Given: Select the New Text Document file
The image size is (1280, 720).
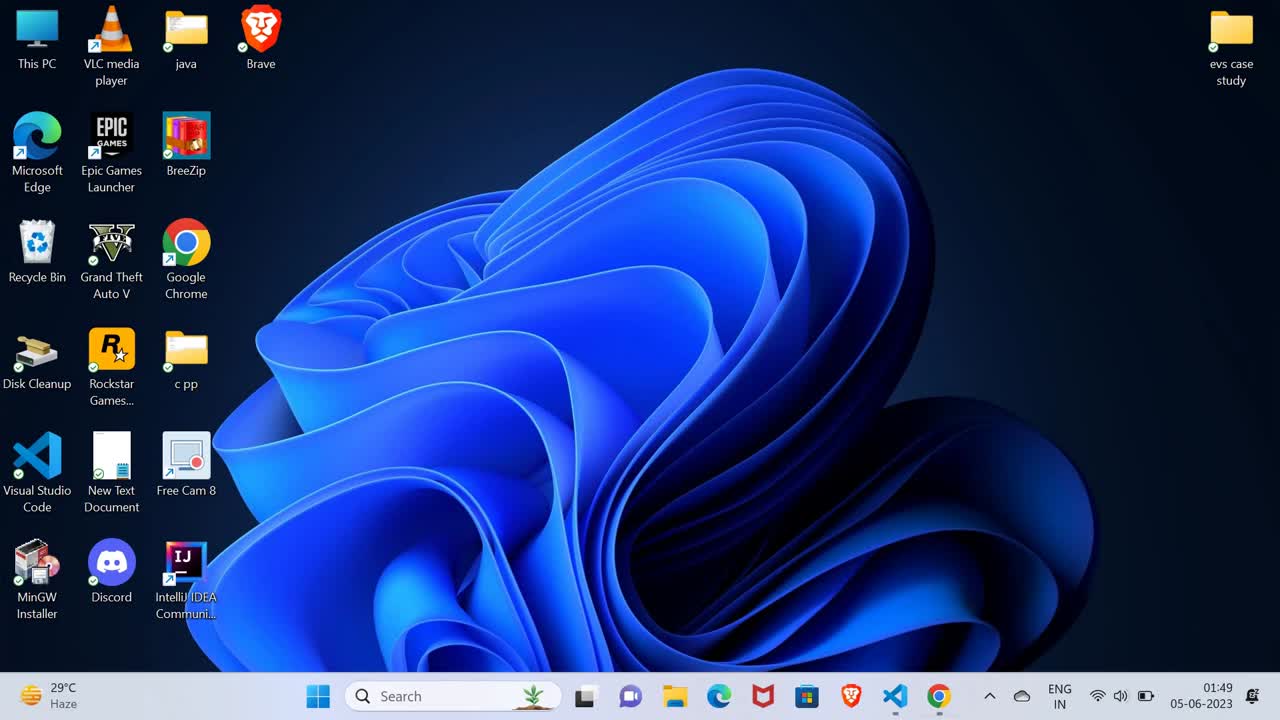Looking at the screenshot, I should tap(111, 473).
